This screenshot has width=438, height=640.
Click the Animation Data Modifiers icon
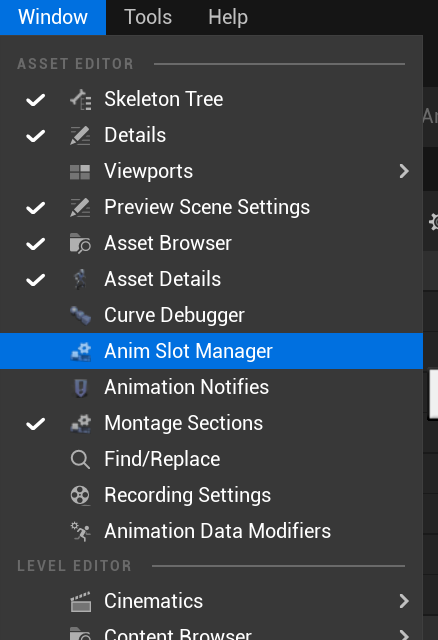point(80,531)
